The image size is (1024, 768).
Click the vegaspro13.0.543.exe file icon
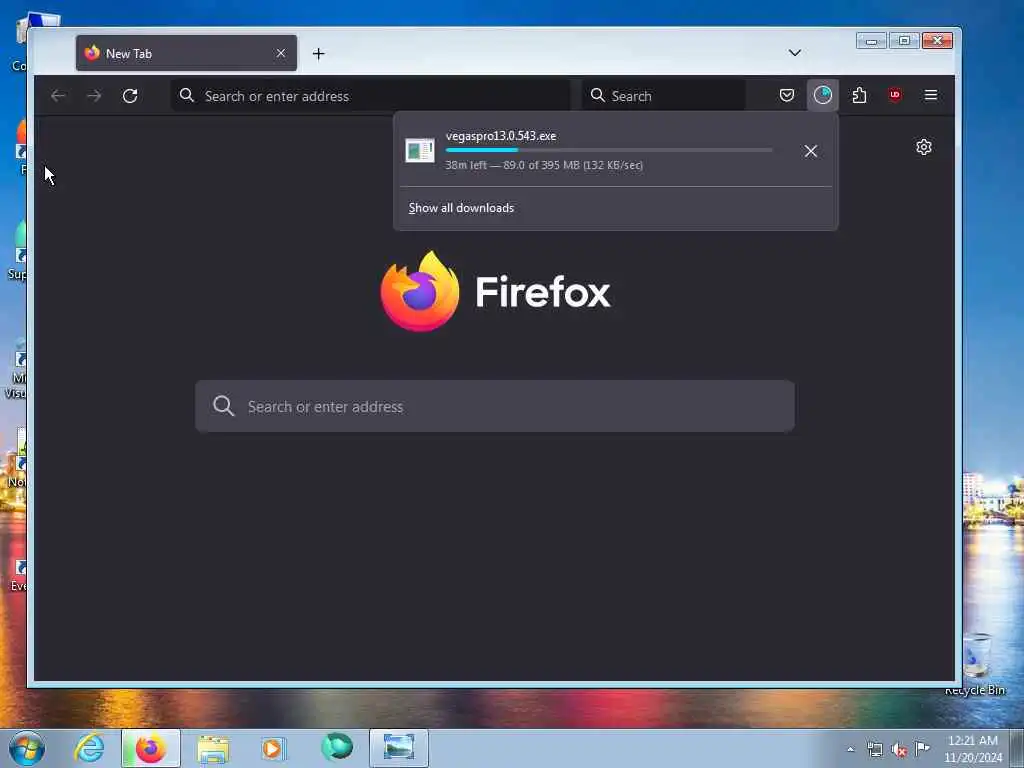point(419,151)
